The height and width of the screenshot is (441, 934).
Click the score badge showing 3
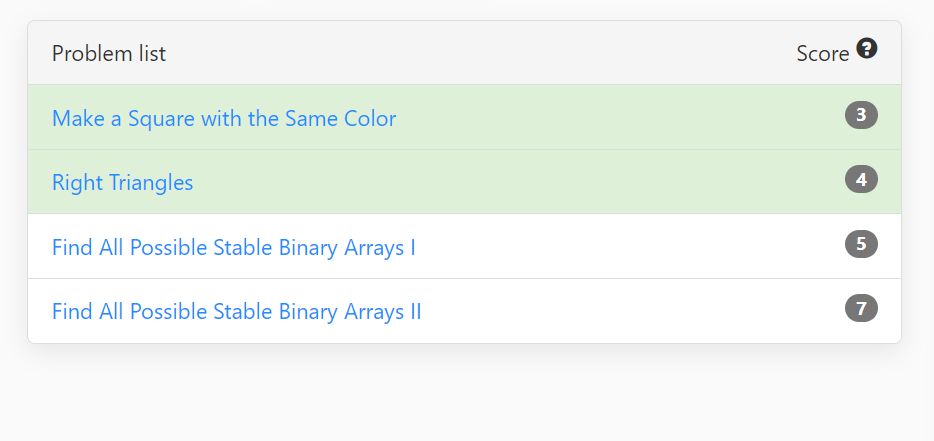pos(861,115)
